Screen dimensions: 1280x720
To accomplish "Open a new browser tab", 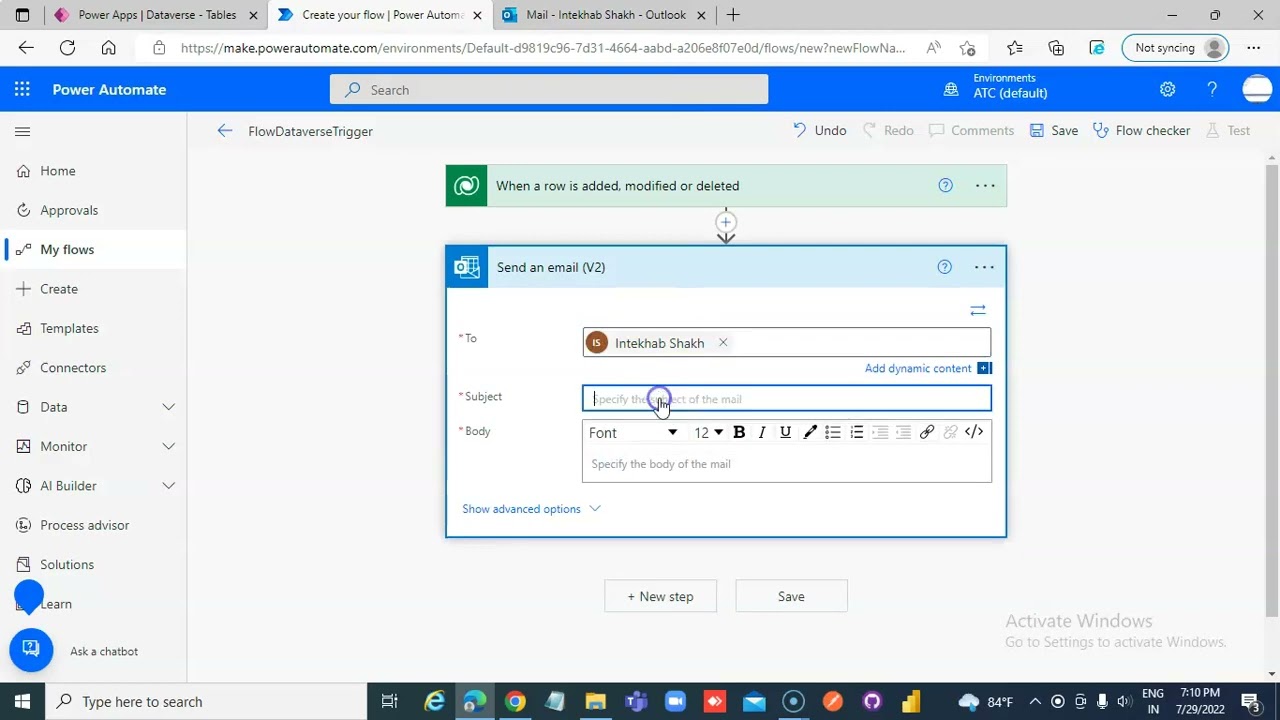I will [733, 15].
